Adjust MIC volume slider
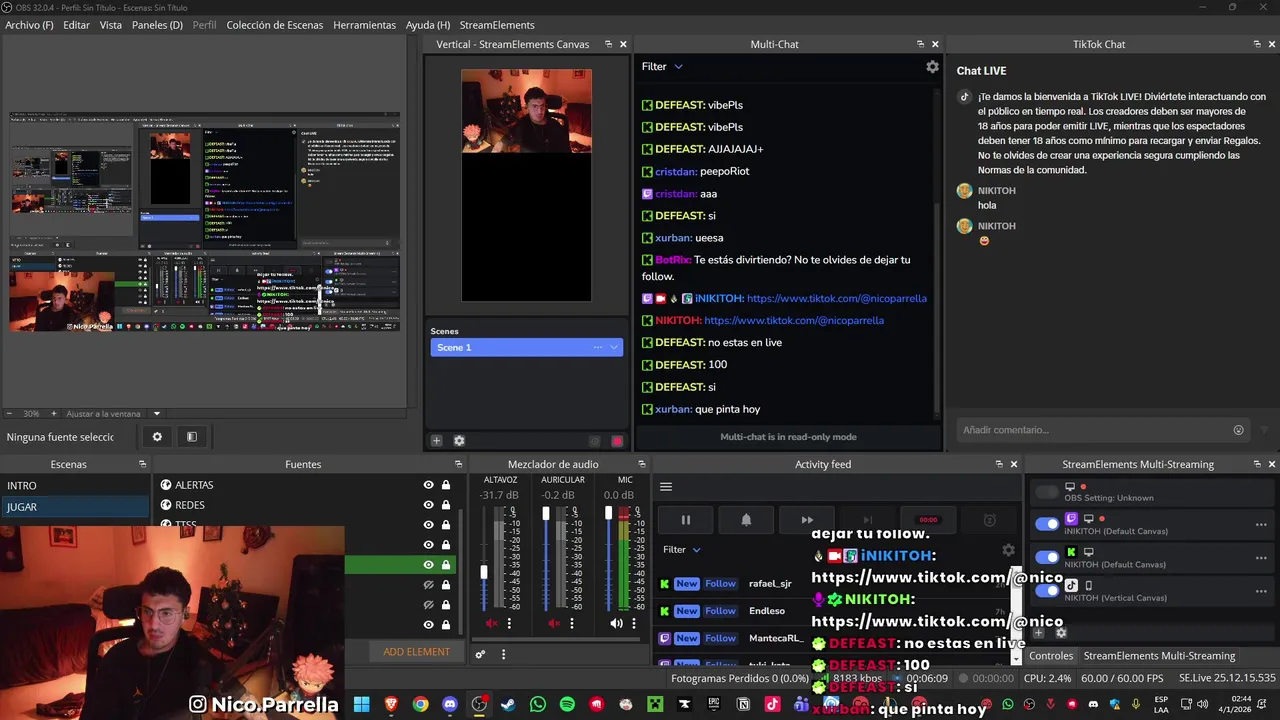Image resolution: width=1280 pixels, height=720 pixels. [608, 514]
